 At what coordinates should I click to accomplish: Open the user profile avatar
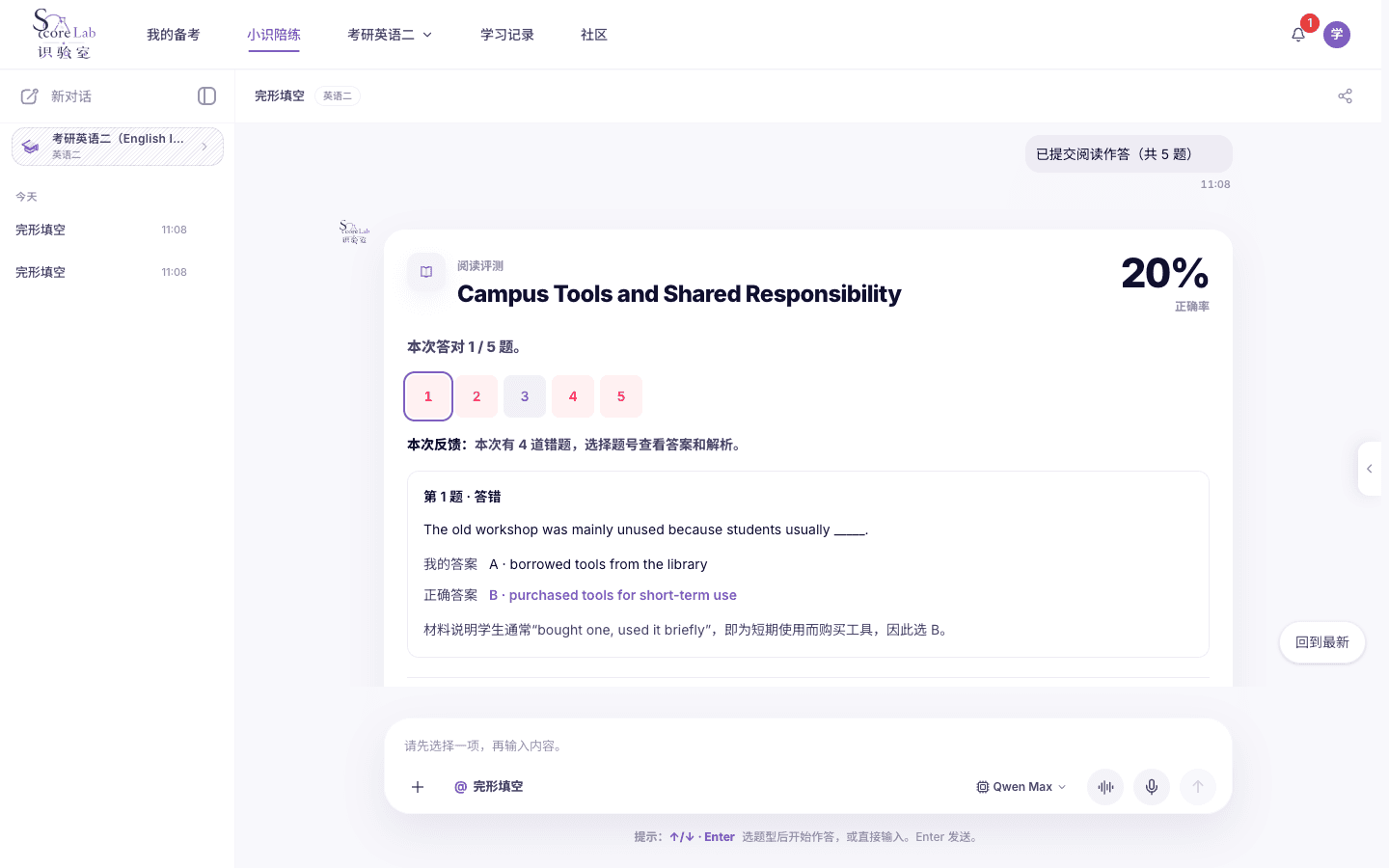click(1337, 35)
